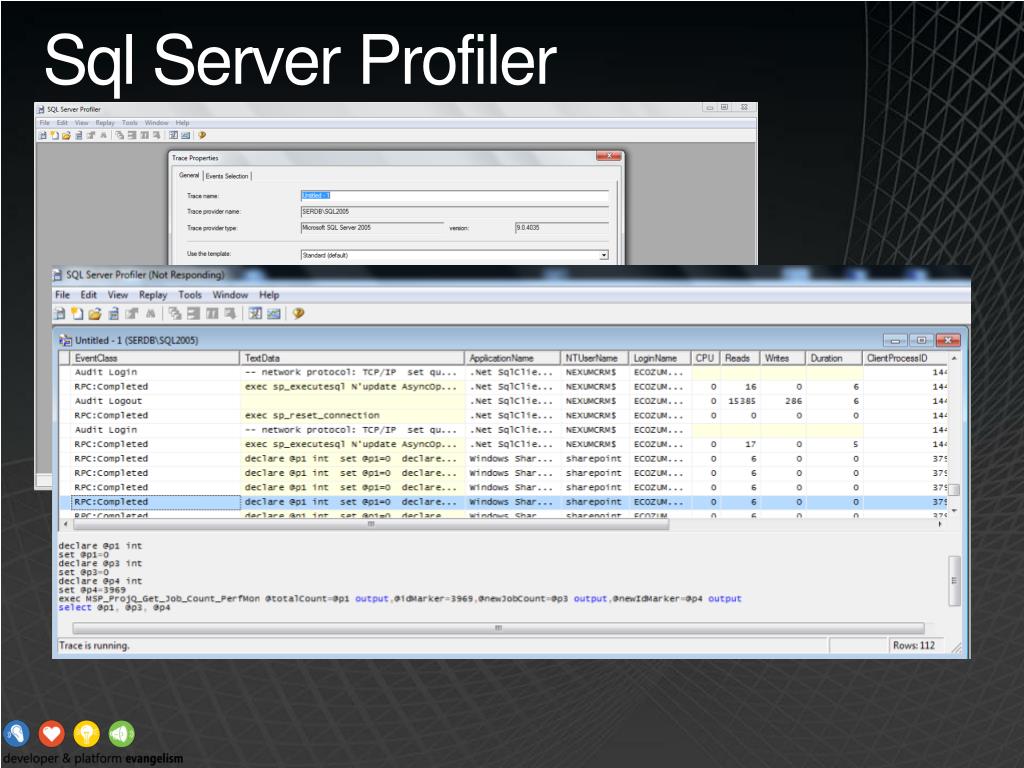Click trace grid scroll-up arrow
Screen dimensions: 1024x768
point(954,358)
